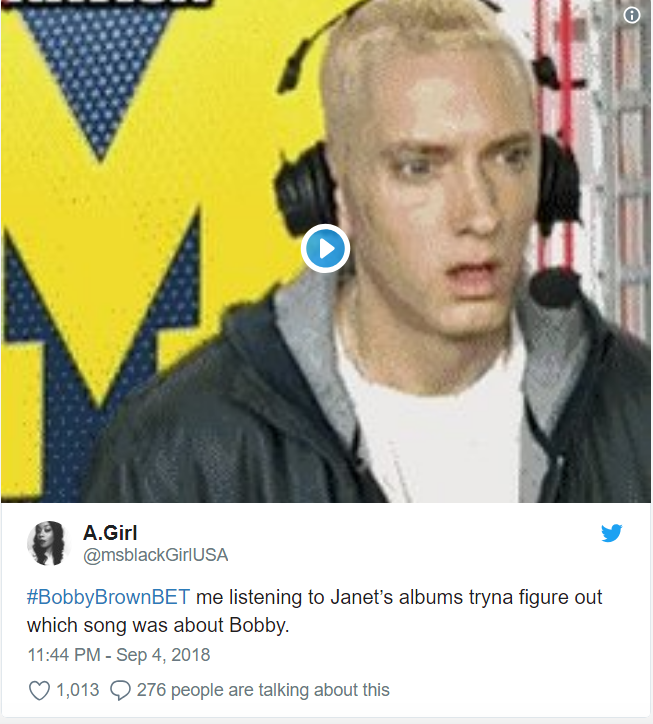653x724 pixels.
Task: Click the A.Girl display name
Action: click(110, 533)
